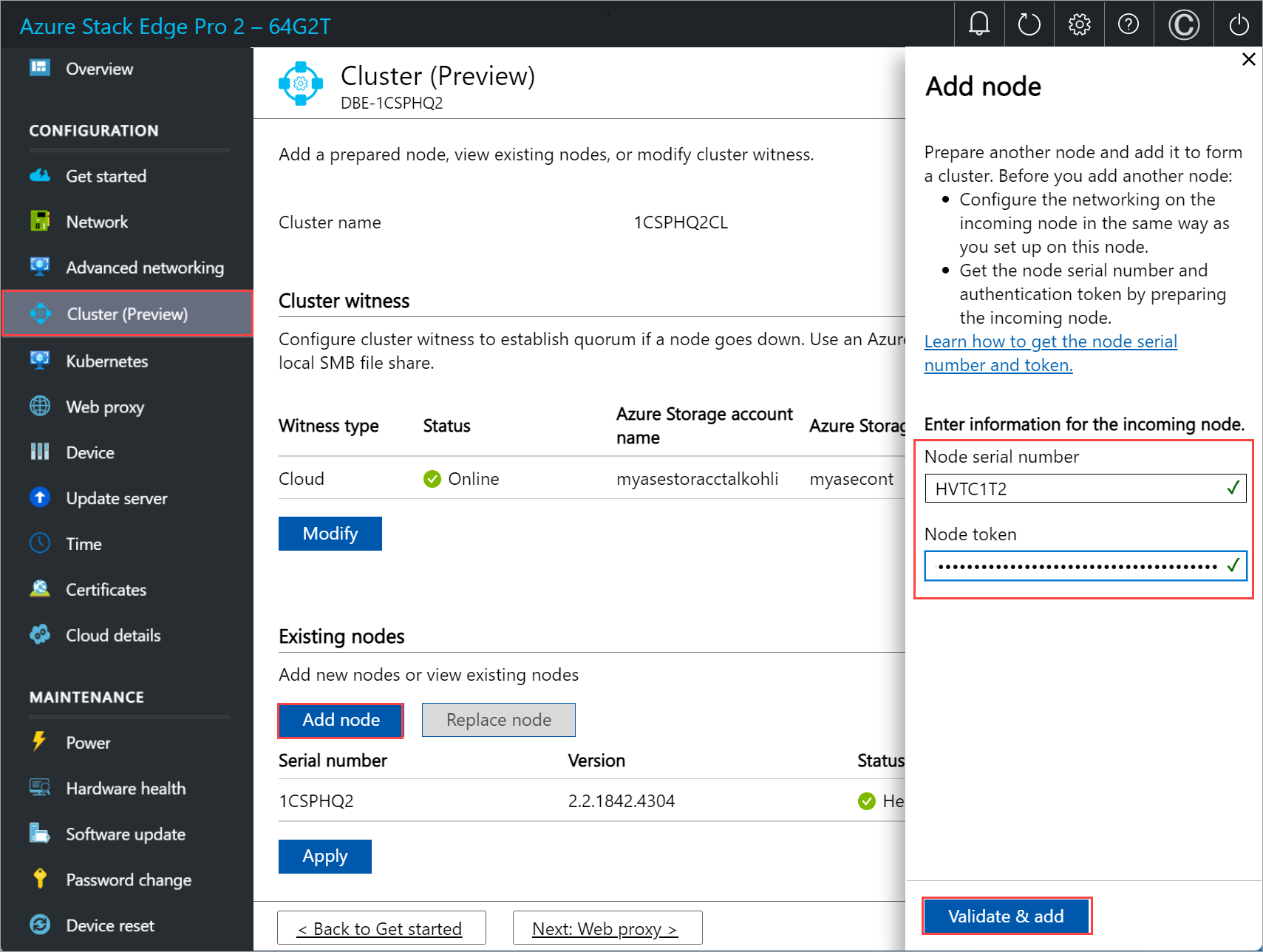Open the Kubernetes configuration page
Screen dimensions: 1263x952
coord(106,361)
